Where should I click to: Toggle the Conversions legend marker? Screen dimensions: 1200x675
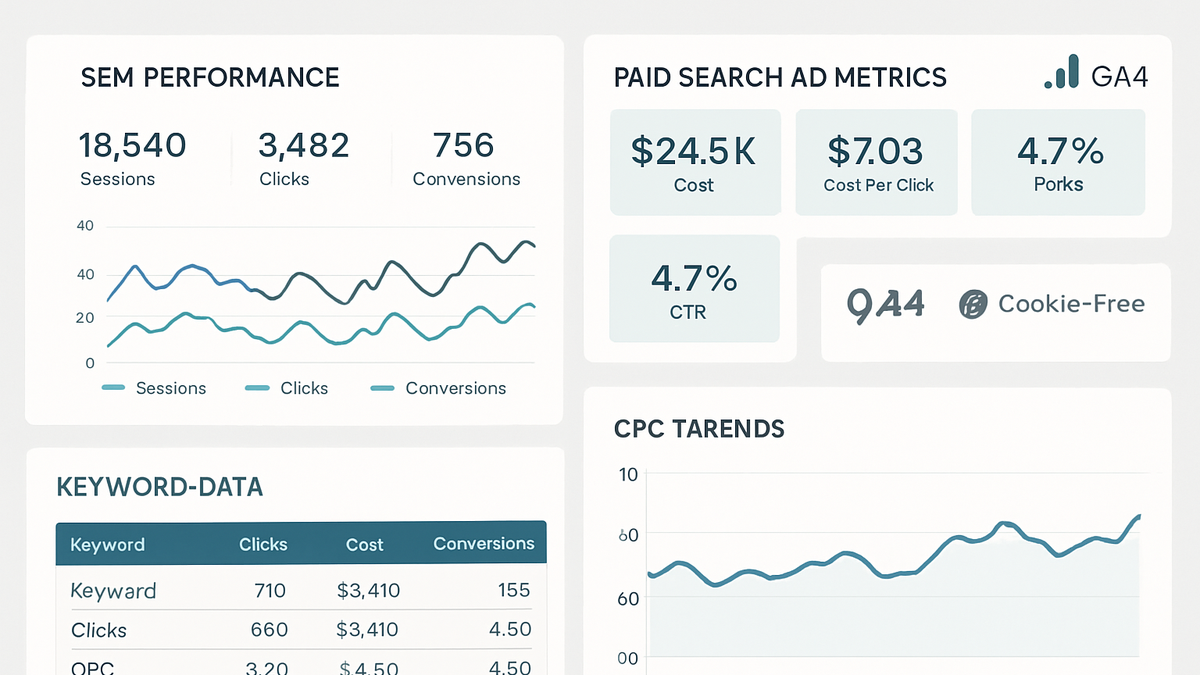[x=382, y=388]
